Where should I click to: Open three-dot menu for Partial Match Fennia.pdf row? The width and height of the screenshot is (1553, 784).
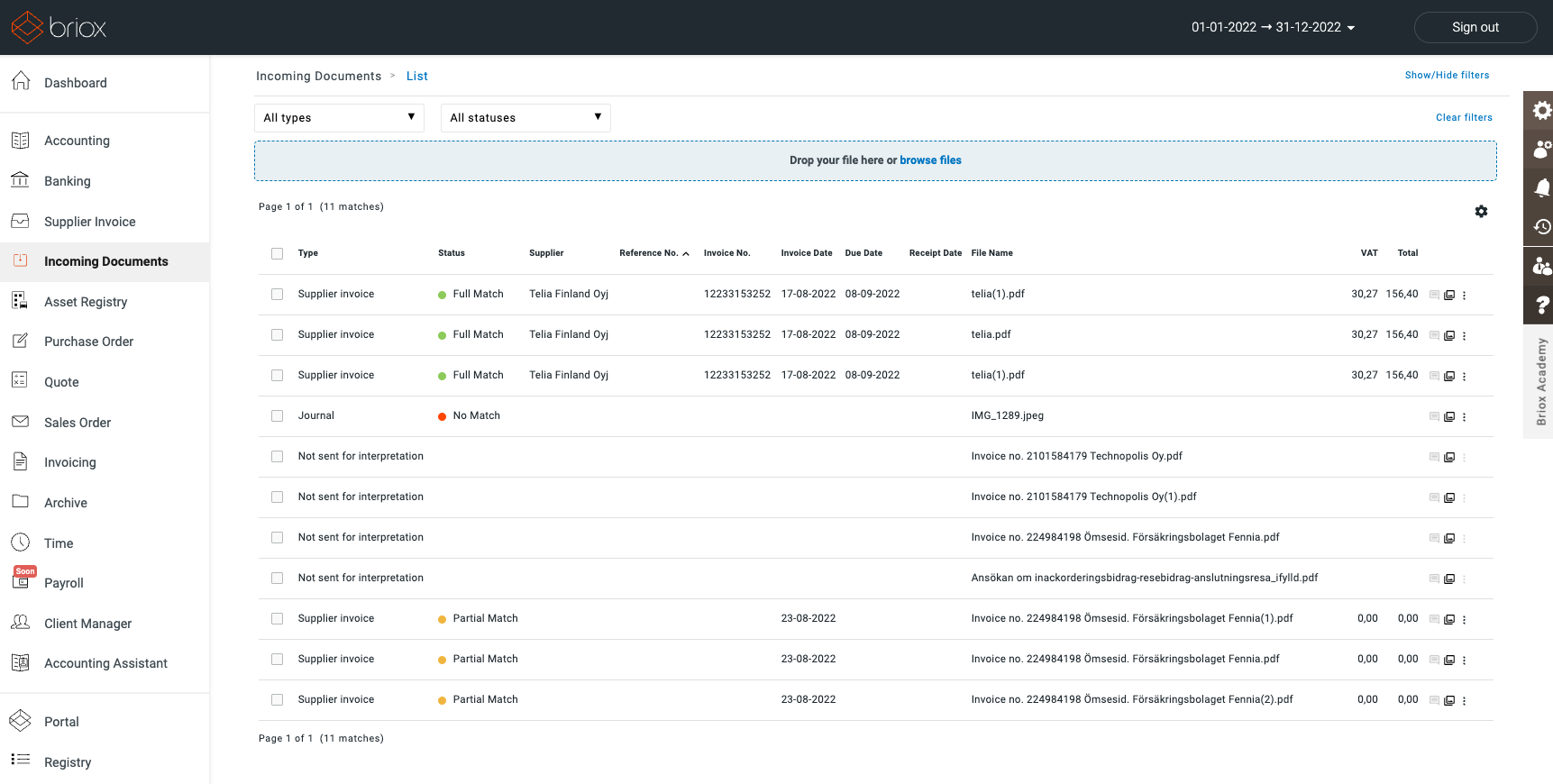[1464, 660]
